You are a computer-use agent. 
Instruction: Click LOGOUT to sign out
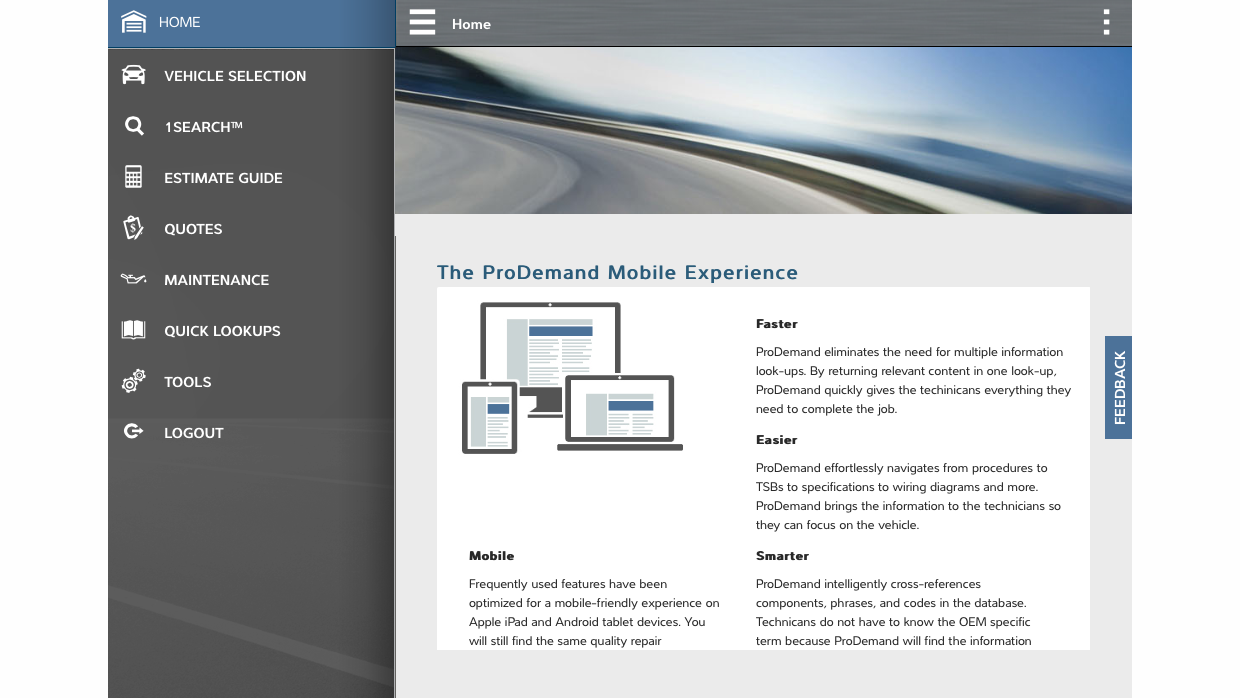pyautogui.click(x=194, y=432)
